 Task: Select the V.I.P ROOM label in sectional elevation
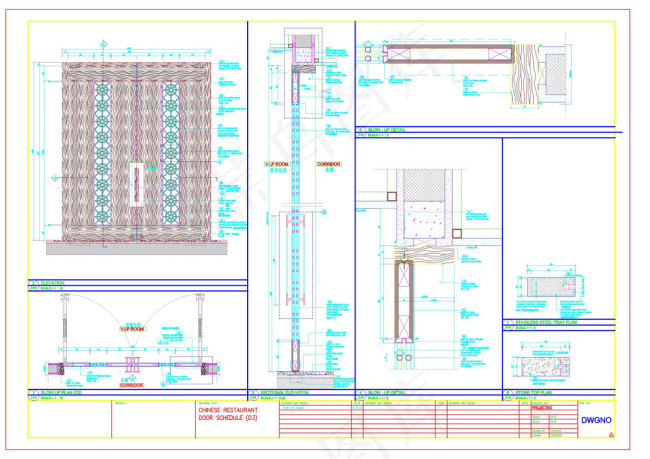pyautogui.click(x=276, y=164)
